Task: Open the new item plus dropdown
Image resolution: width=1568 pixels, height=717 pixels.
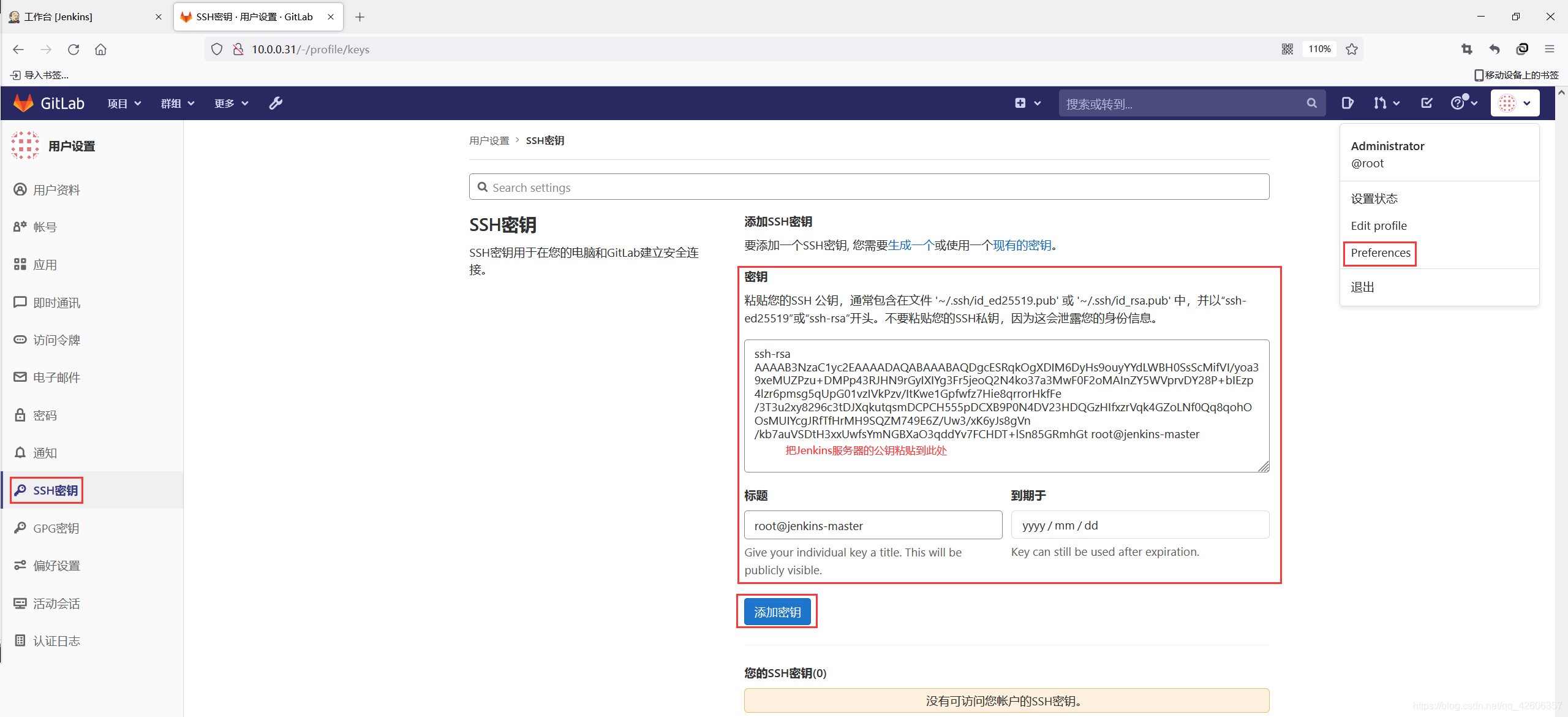Action: tap(1027, 103)
